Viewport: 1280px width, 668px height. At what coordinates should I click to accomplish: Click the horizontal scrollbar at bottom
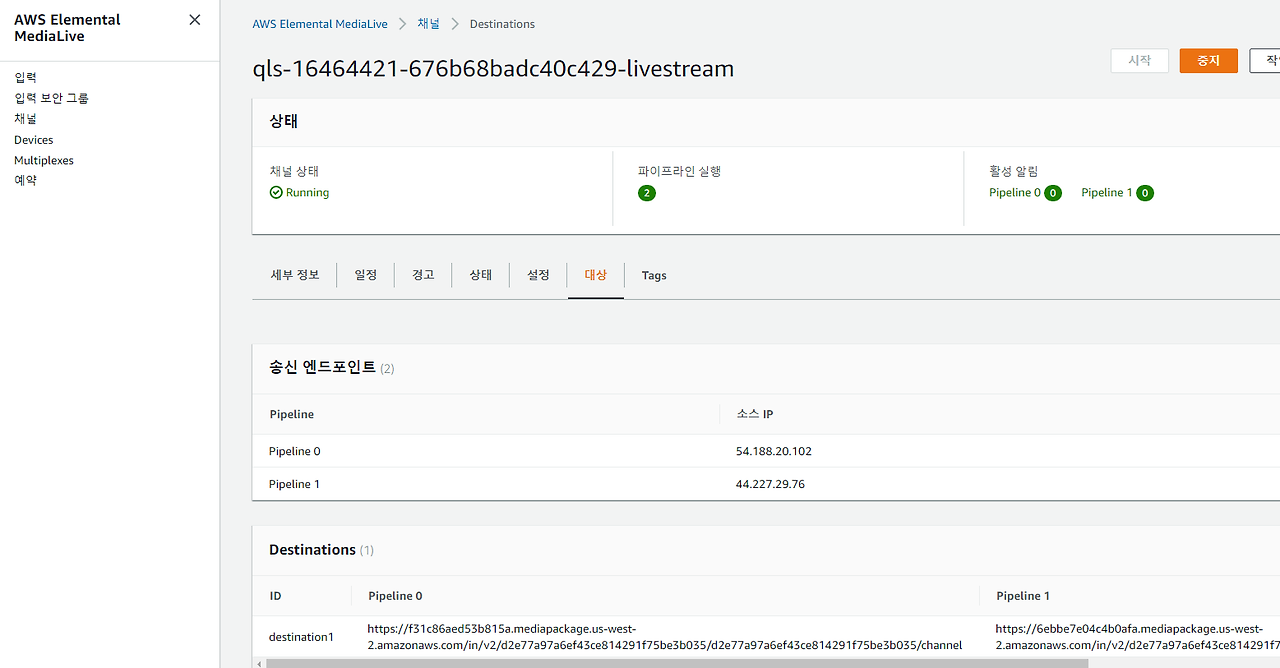tap(677, 663)
